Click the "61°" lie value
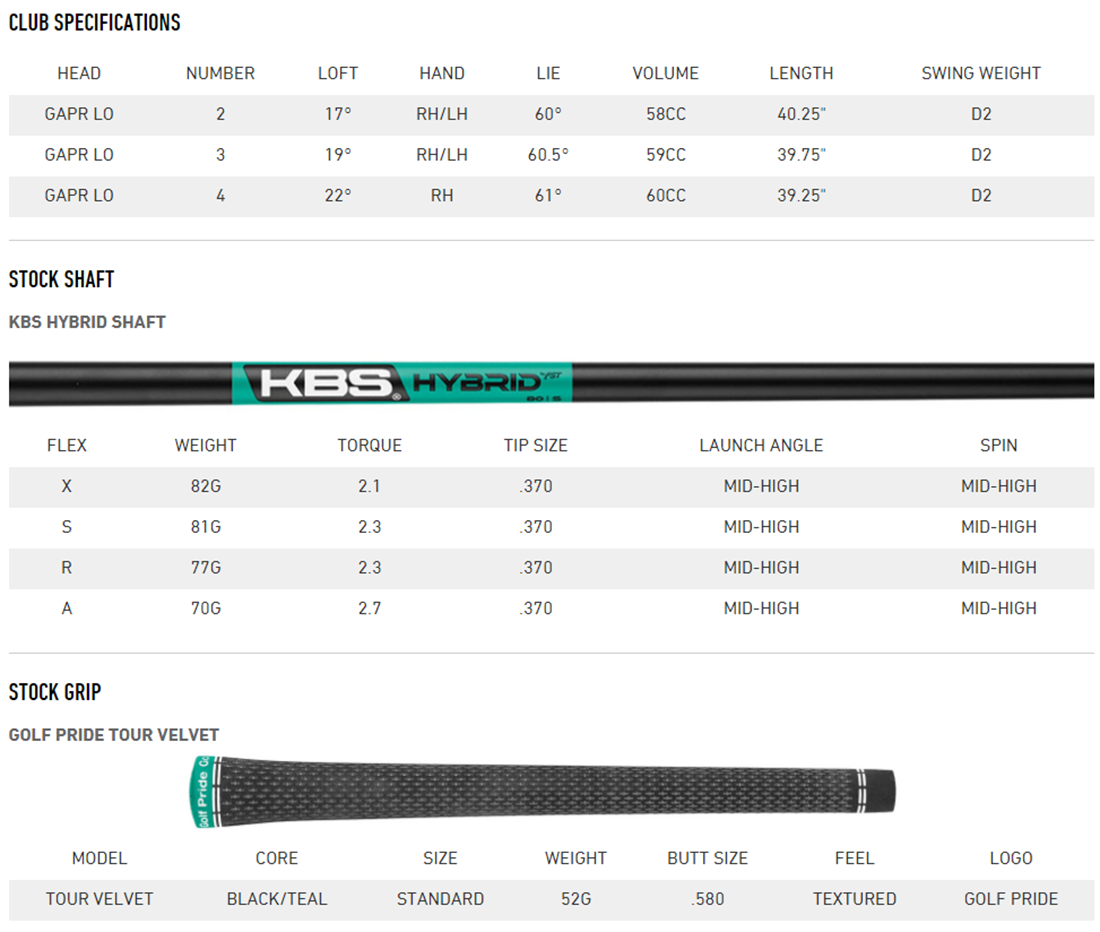 point(549,196)
